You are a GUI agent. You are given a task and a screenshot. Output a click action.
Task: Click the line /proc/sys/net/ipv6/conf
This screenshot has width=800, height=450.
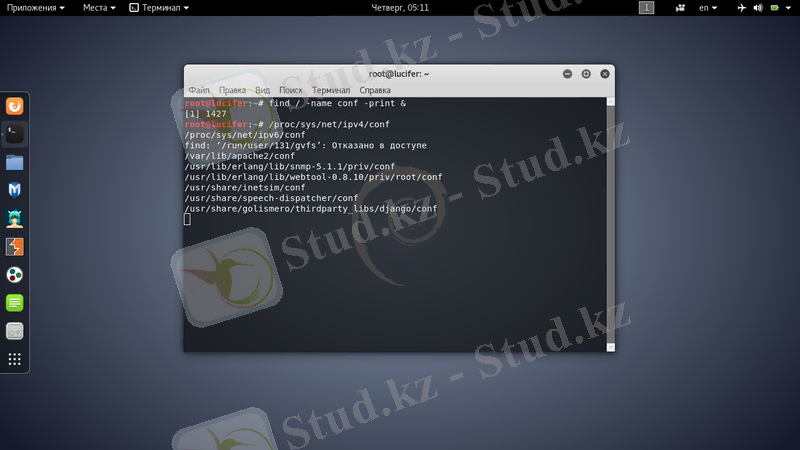coord(245,135)
